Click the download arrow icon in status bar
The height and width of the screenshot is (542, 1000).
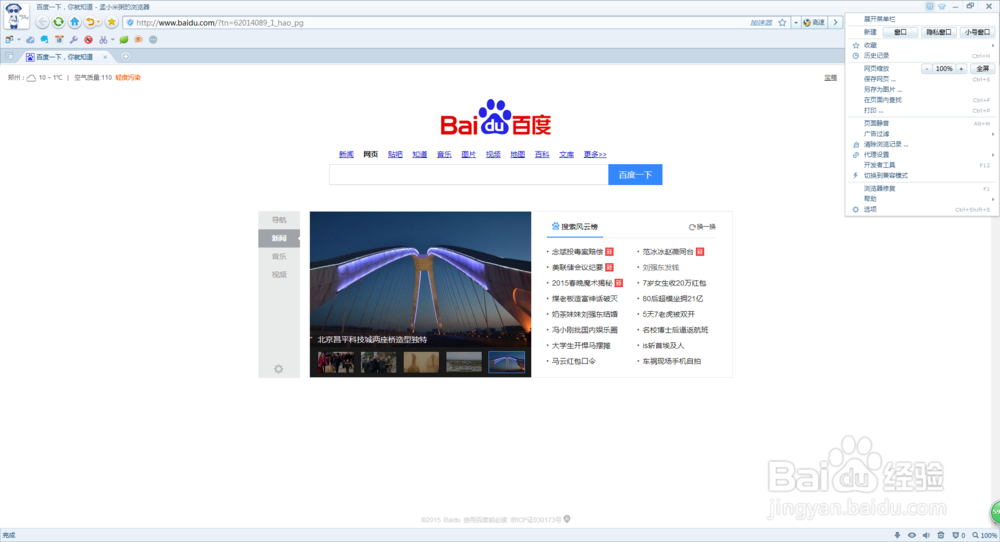click(897, 535)
